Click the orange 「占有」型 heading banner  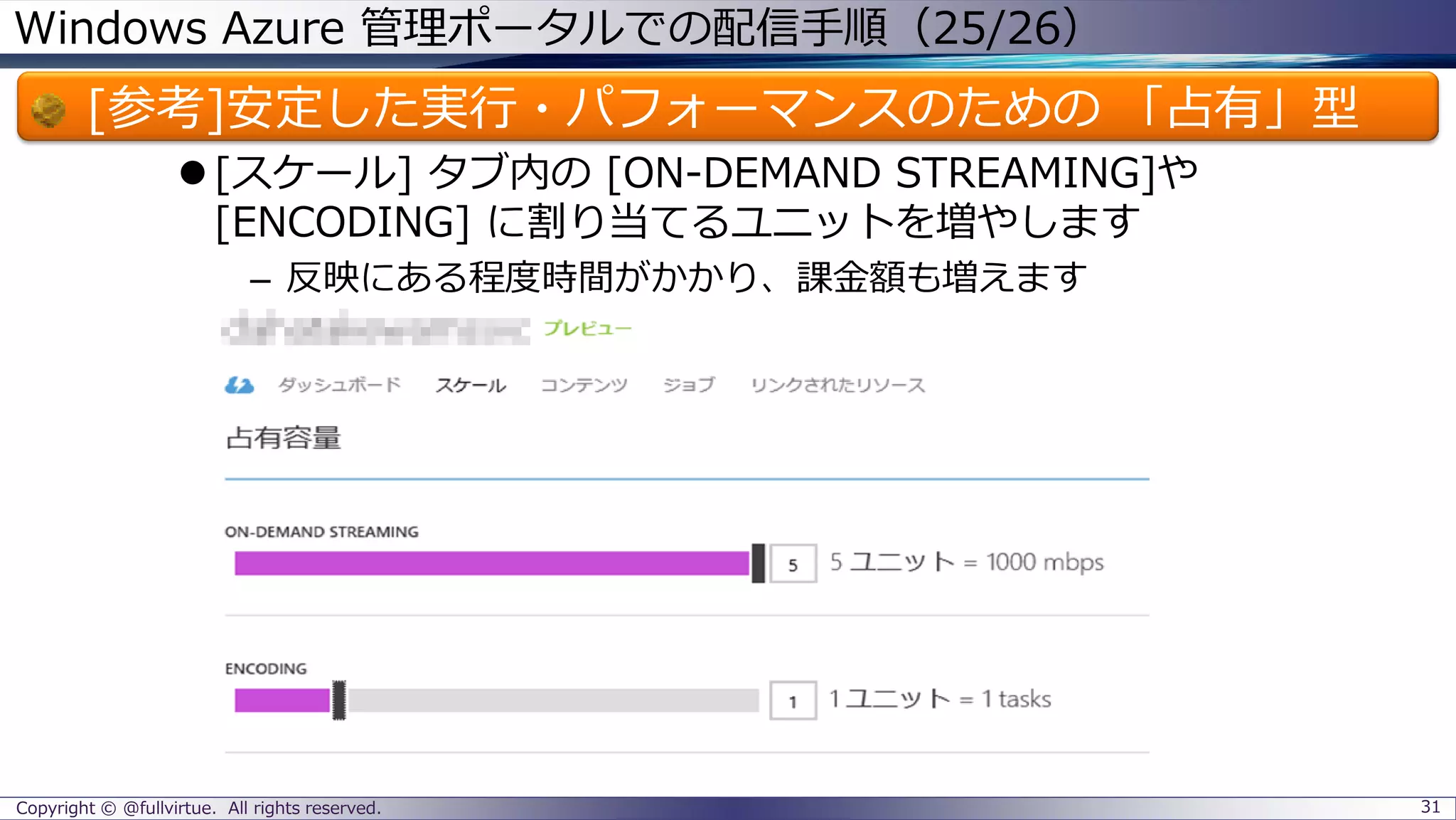click(727, 107)
